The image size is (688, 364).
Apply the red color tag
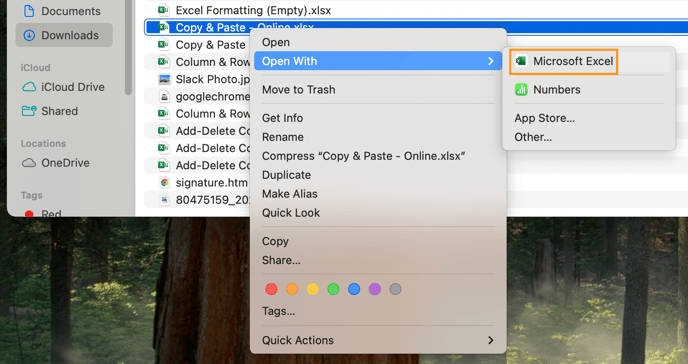tap(271, 289)
